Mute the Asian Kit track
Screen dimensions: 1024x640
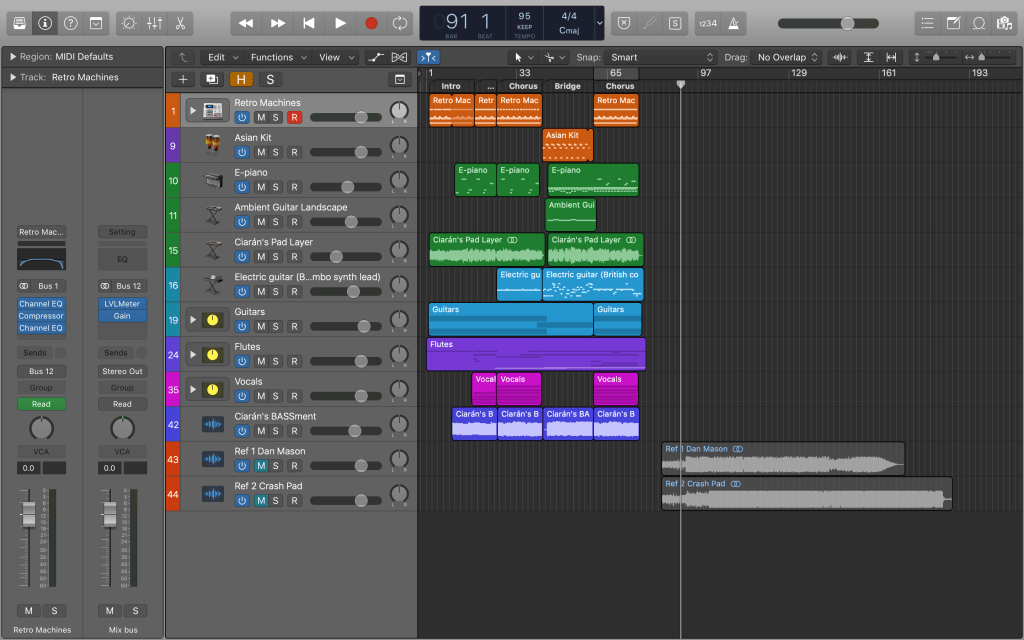pyautogui.click(x=260, y=152)
